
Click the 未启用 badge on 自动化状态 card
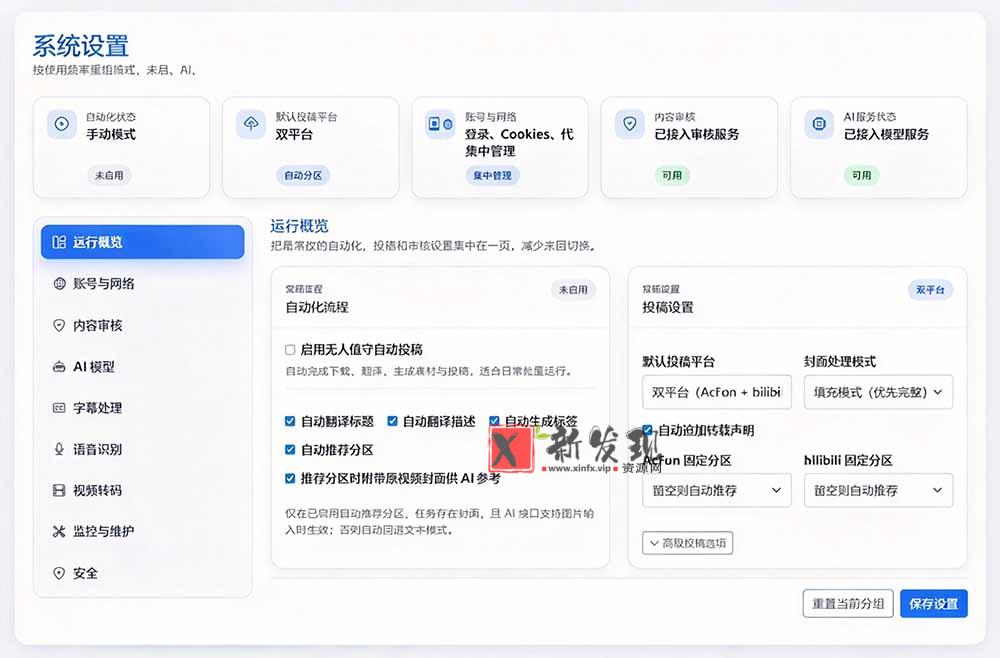tap(109, 175)
